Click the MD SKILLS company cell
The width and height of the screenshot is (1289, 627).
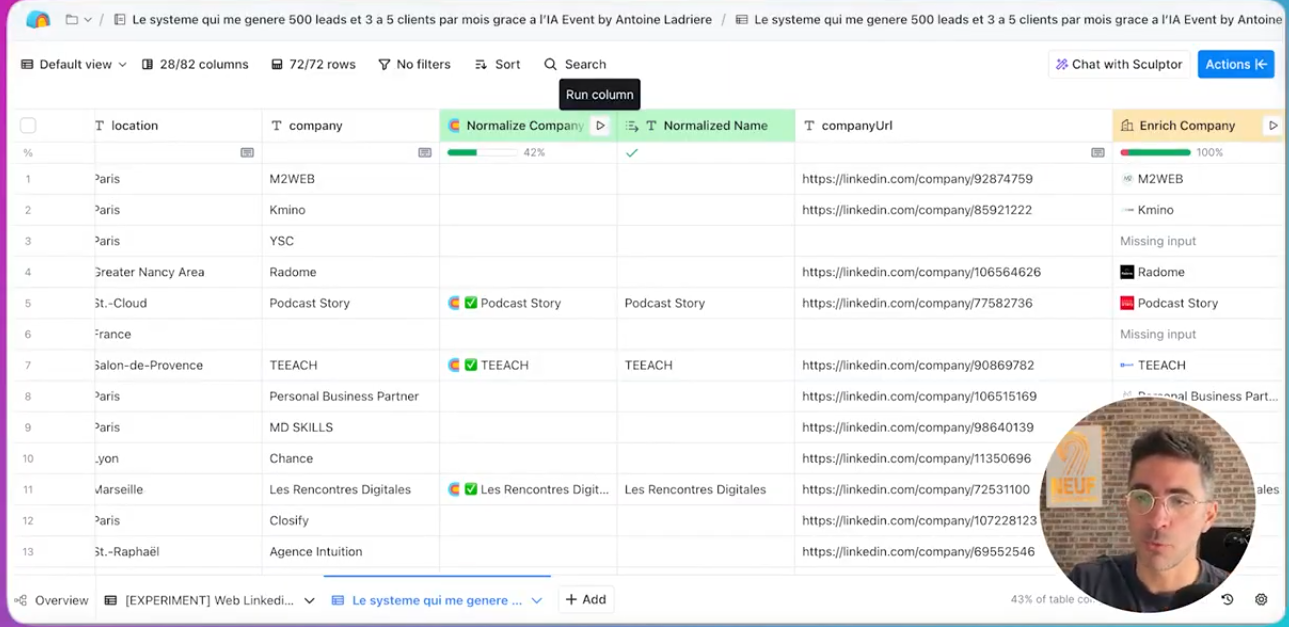[x=351, y=427]
